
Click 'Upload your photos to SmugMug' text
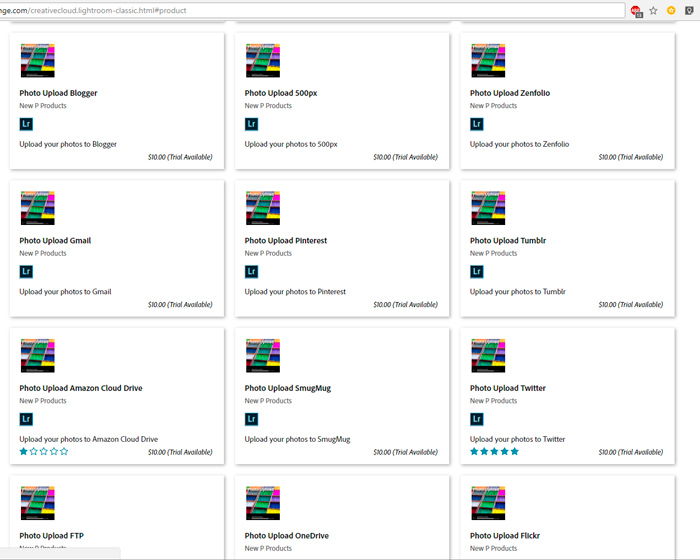click(x=297, y=439)
